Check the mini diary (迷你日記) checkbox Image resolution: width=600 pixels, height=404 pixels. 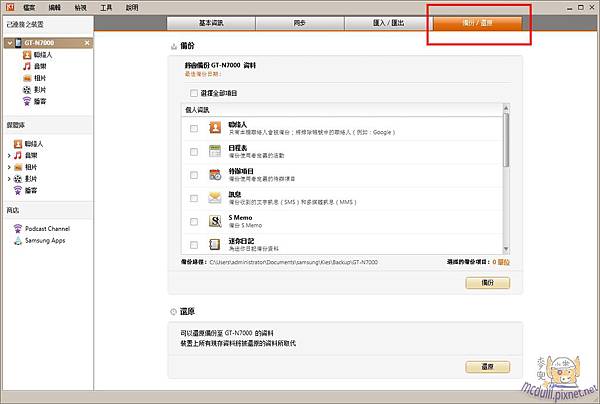click(194, 245)
